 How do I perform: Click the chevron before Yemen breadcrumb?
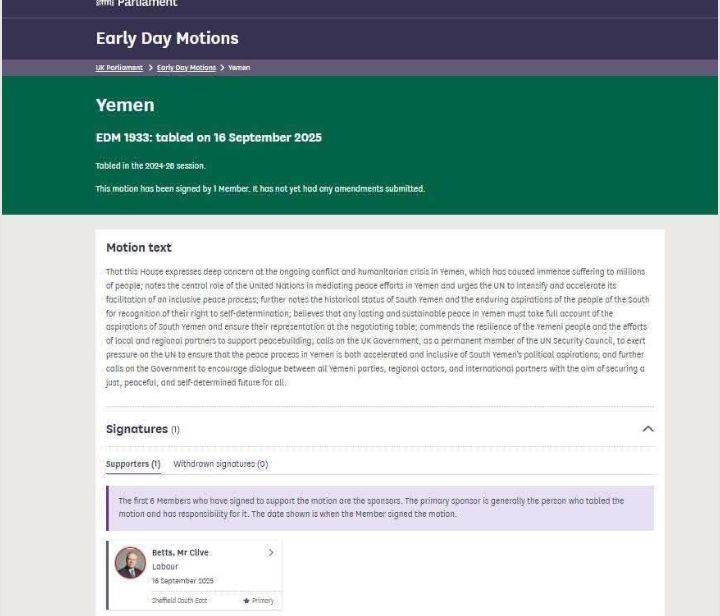tap(222, 68)
